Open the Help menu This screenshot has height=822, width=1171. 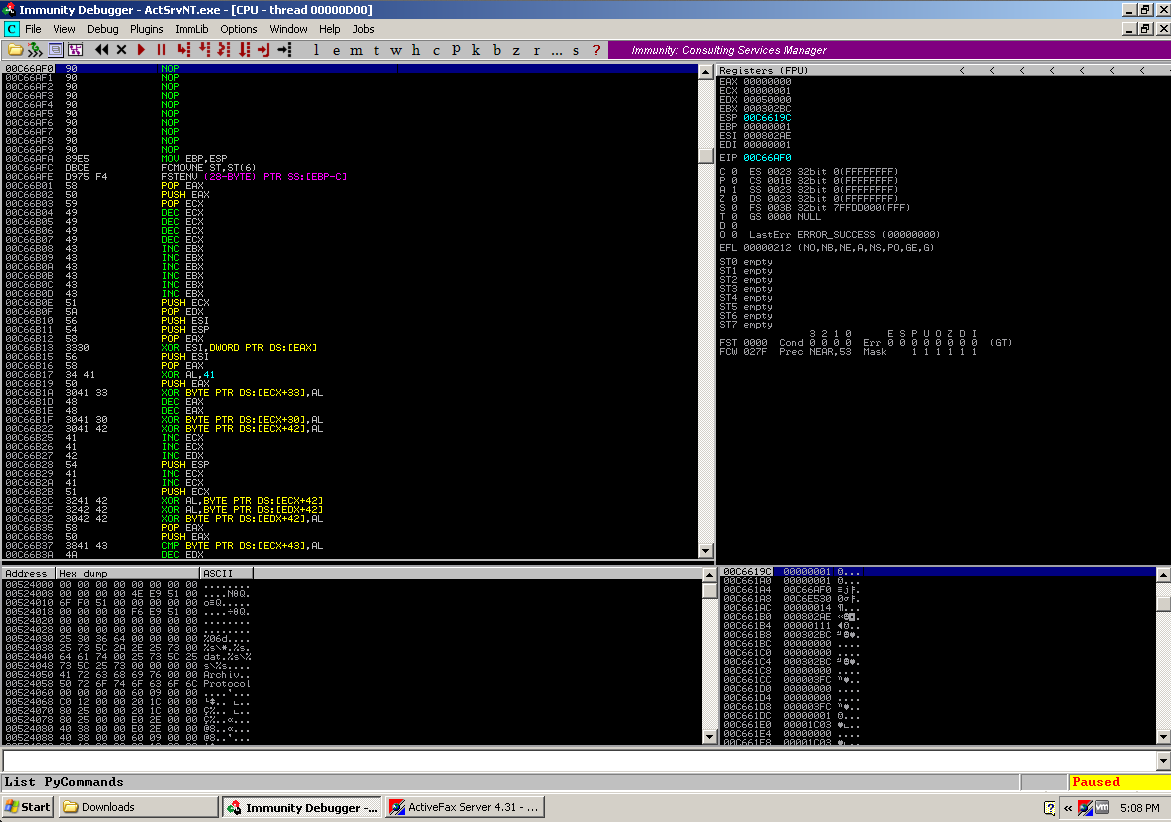click(x=329, y=29)
